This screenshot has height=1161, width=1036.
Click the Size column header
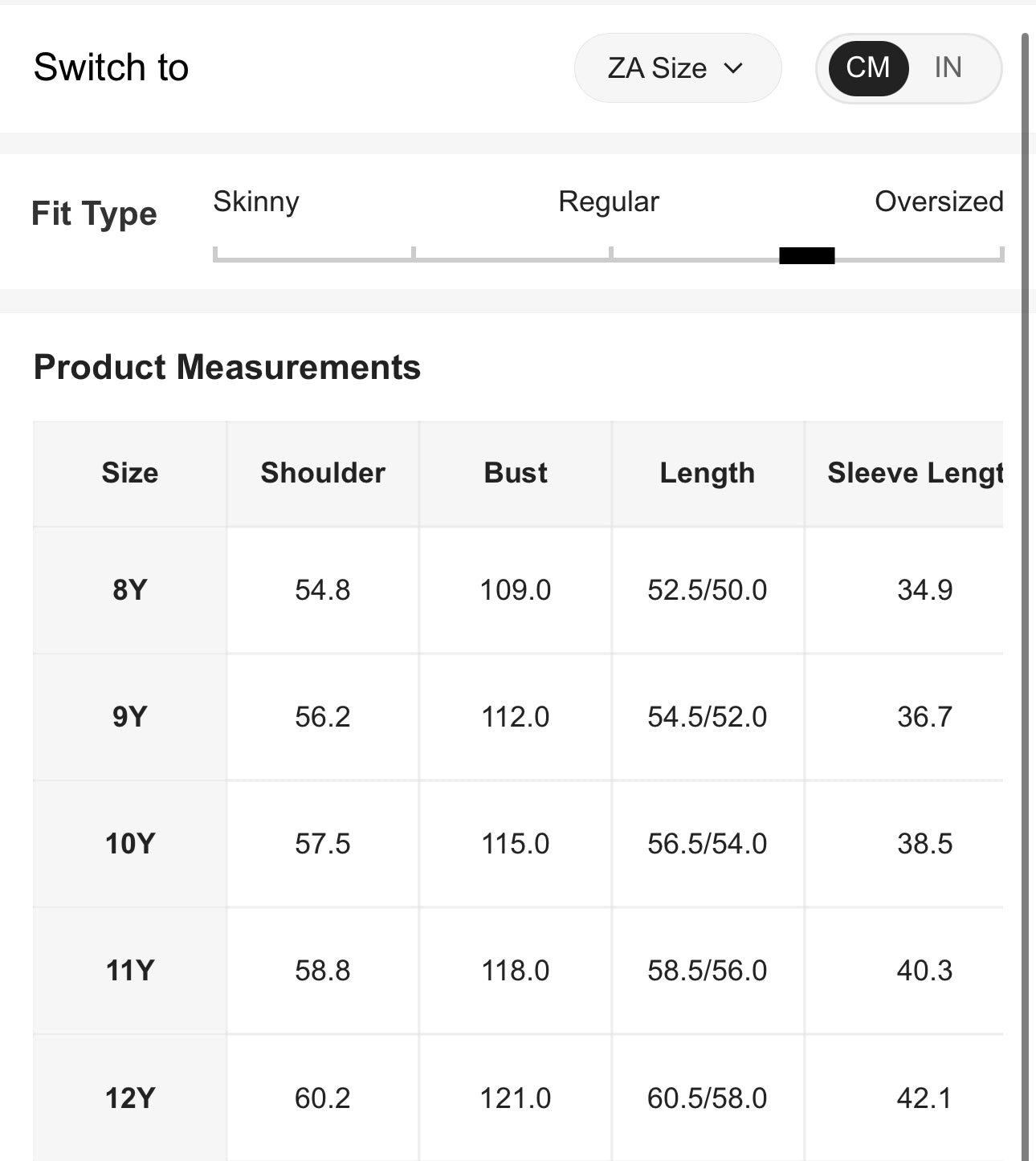(x=129, y=473)
